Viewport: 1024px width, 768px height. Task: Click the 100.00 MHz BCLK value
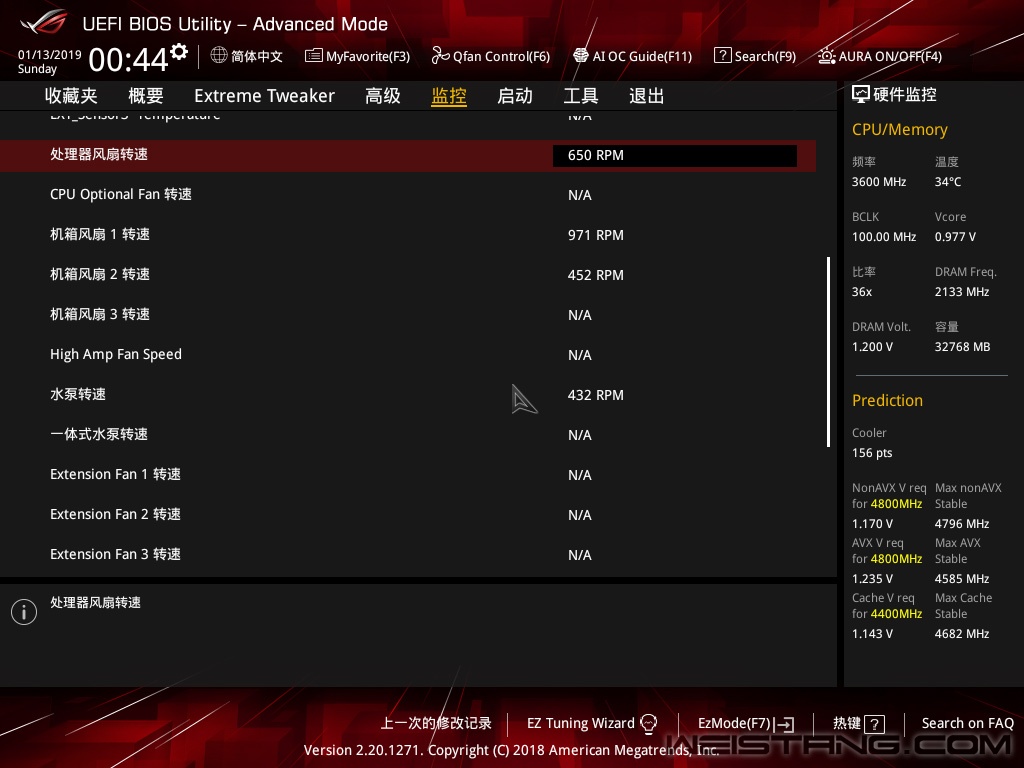[x=884, y=236]
